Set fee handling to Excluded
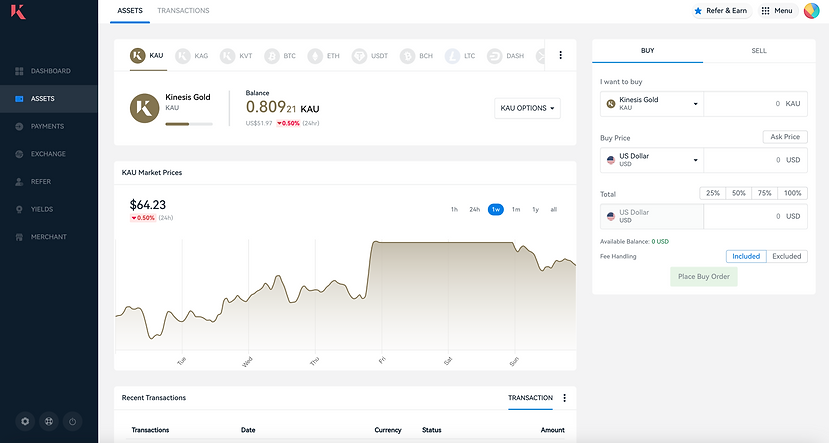The height and width of the screenshot is (443, 829). click(786, 256)
